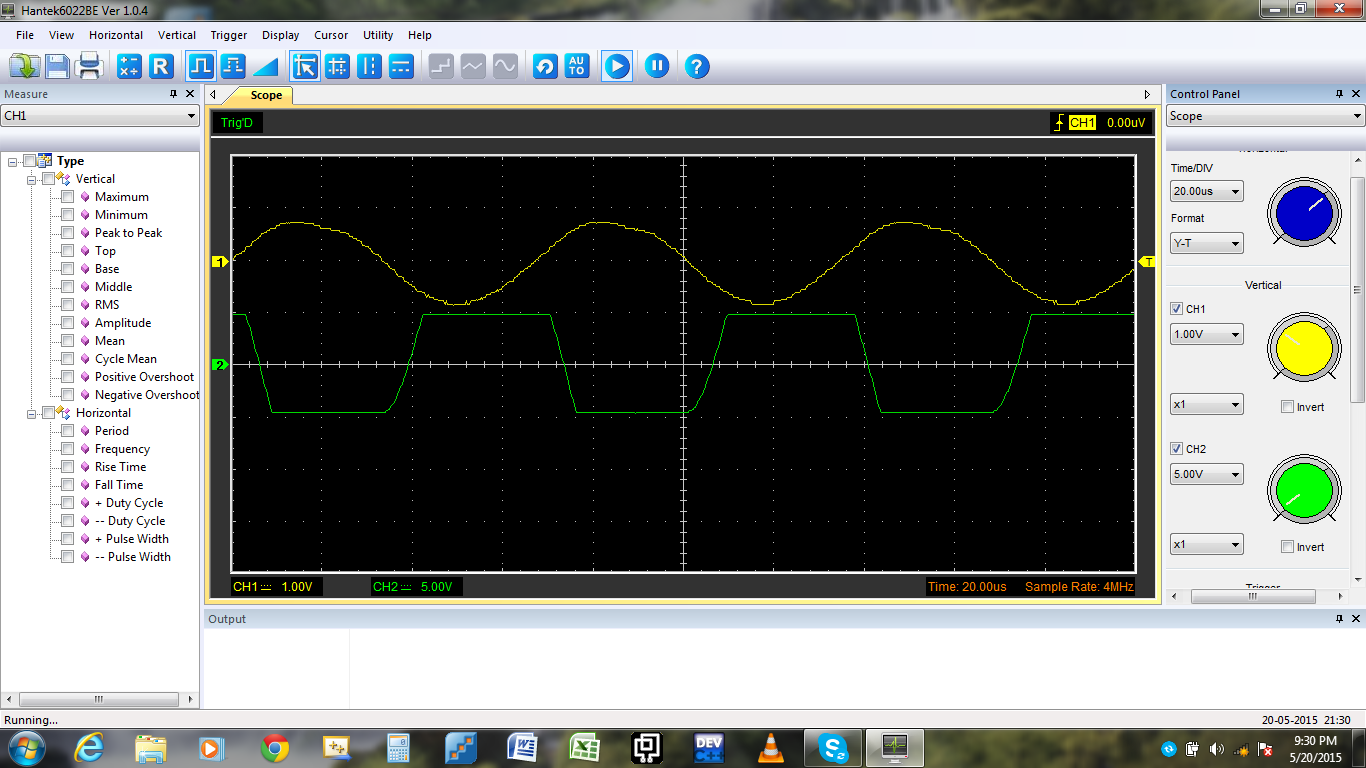Click the open file toolbar icon
This screenshot has width=1366, height=768.
pyautogui.click(x=24, y=67)
